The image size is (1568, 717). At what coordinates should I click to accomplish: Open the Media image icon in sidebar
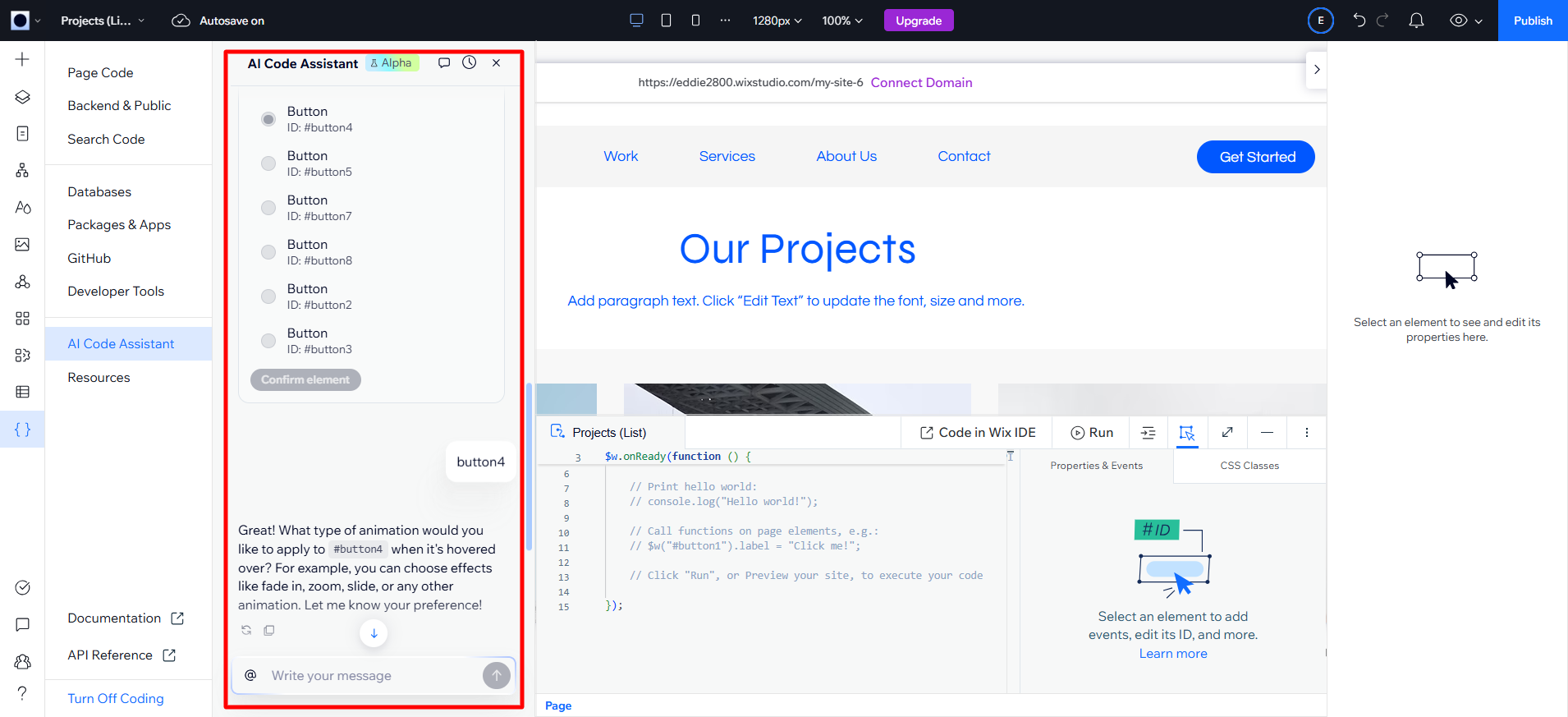click(x=22, y=244)
